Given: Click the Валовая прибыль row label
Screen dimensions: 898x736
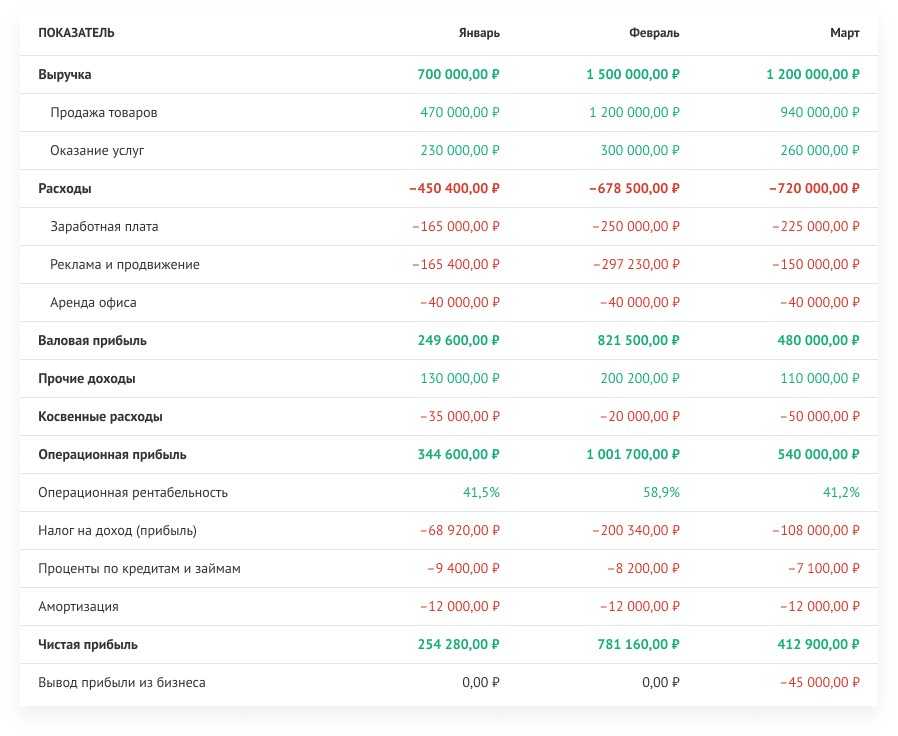Looking at the screenshot, I should pyautogui.click(x=92, y=341).
